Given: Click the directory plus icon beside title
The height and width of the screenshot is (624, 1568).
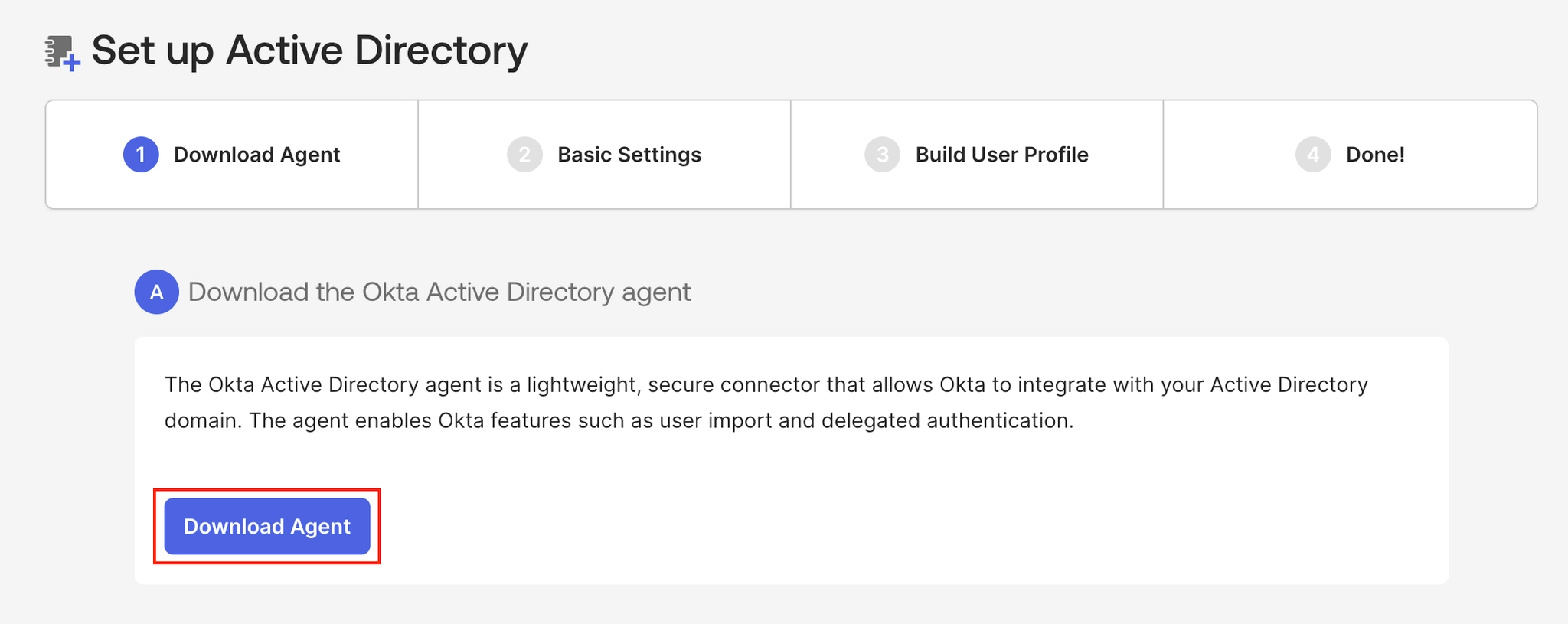Looking at the screenshot, I should [62, 53].
